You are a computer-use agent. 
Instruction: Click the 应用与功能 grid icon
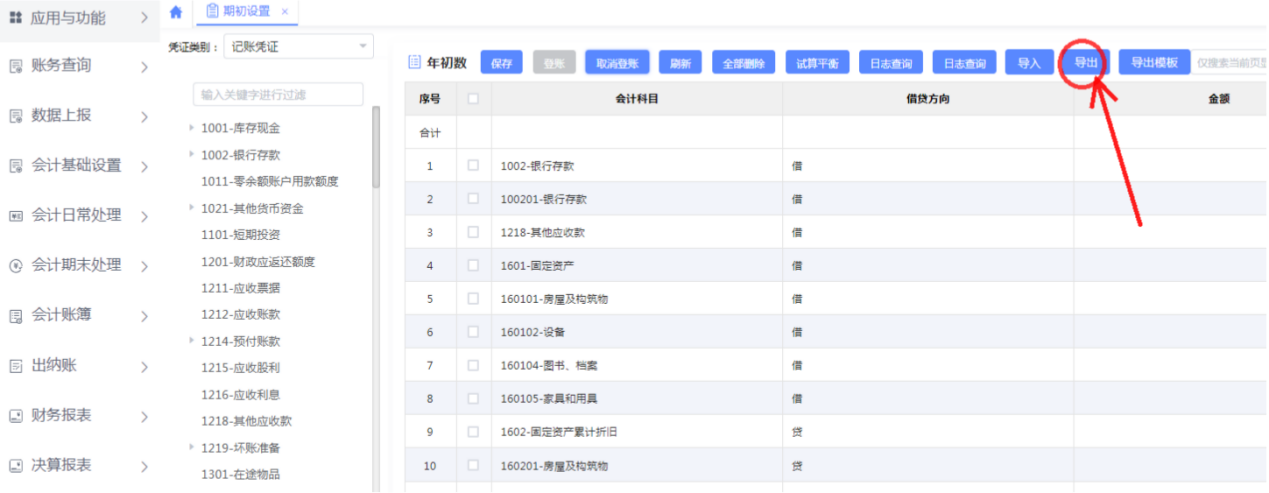point(15,18)
